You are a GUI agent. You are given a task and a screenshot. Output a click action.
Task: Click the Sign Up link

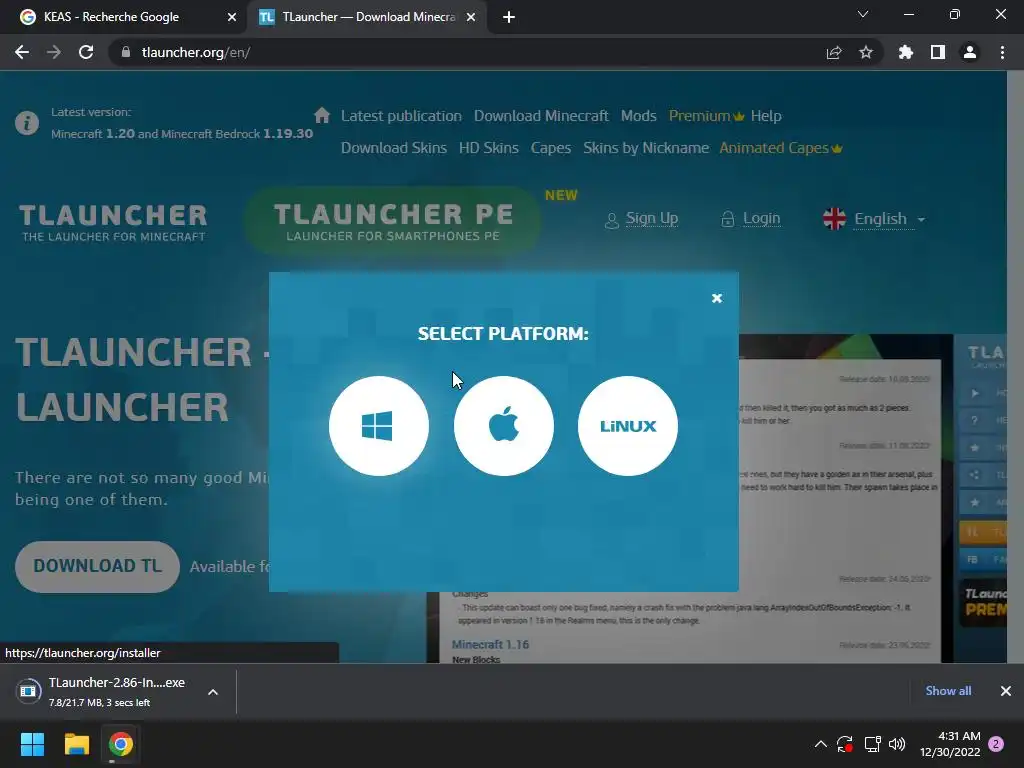[x=642, y=219]
